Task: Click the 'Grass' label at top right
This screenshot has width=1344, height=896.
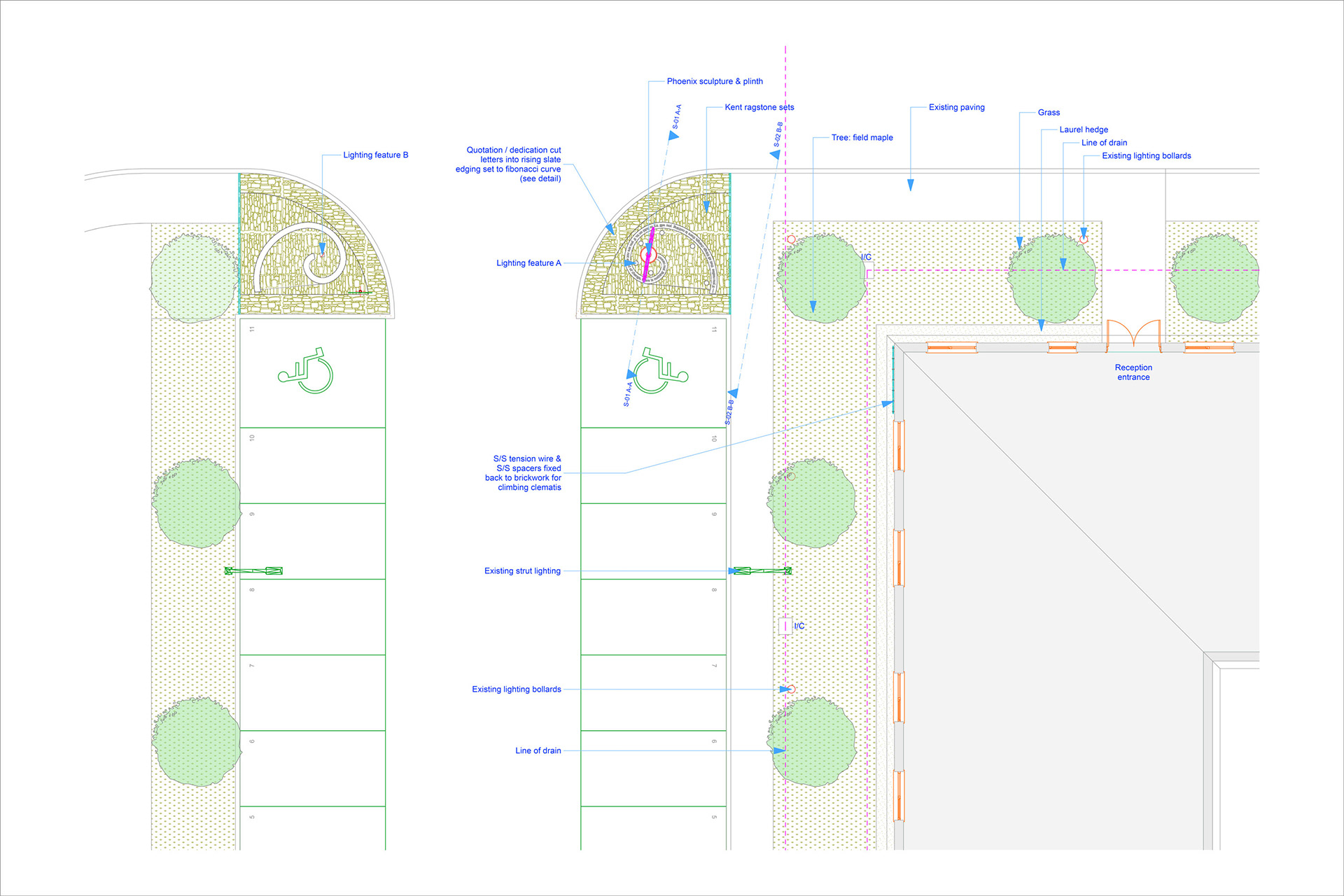Action: pyautogui.click(x=1048, y=113)
